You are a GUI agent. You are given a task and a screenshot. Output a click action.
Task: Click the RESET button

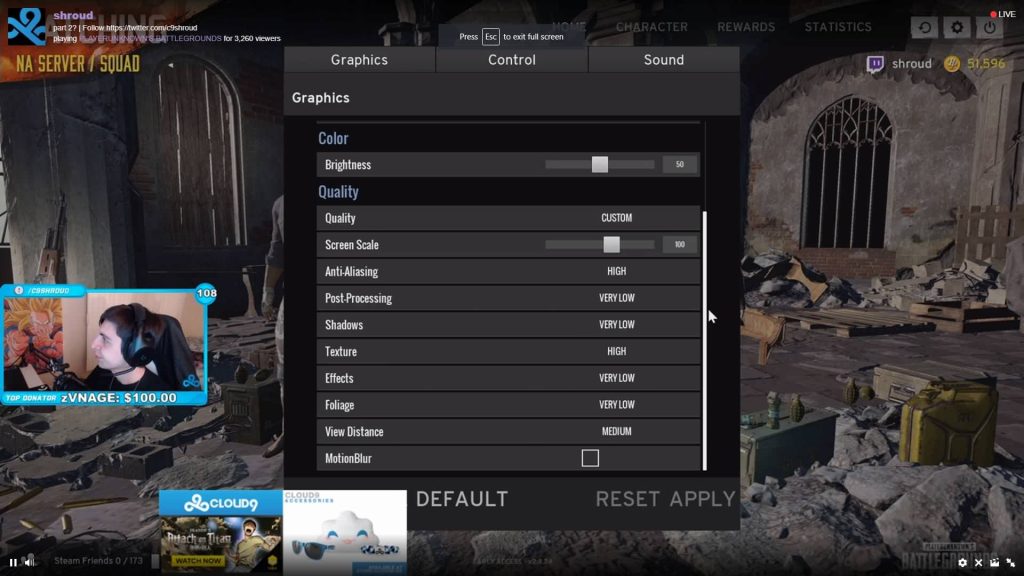pos(628,499)
